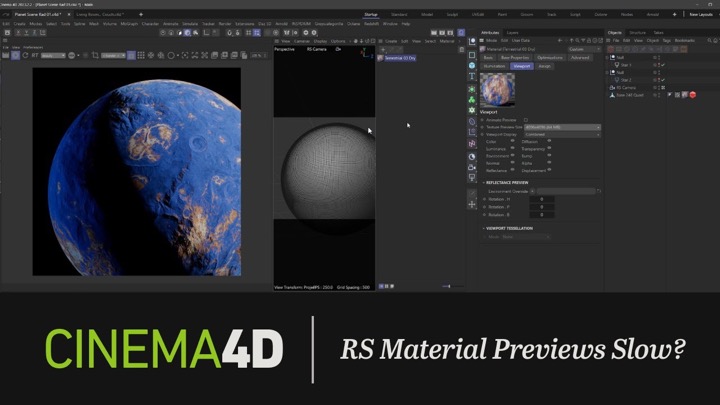Screen dimensions: 720x405
Task: Toggle the Bump channel eye icon
Action: (x=549, y=156)
